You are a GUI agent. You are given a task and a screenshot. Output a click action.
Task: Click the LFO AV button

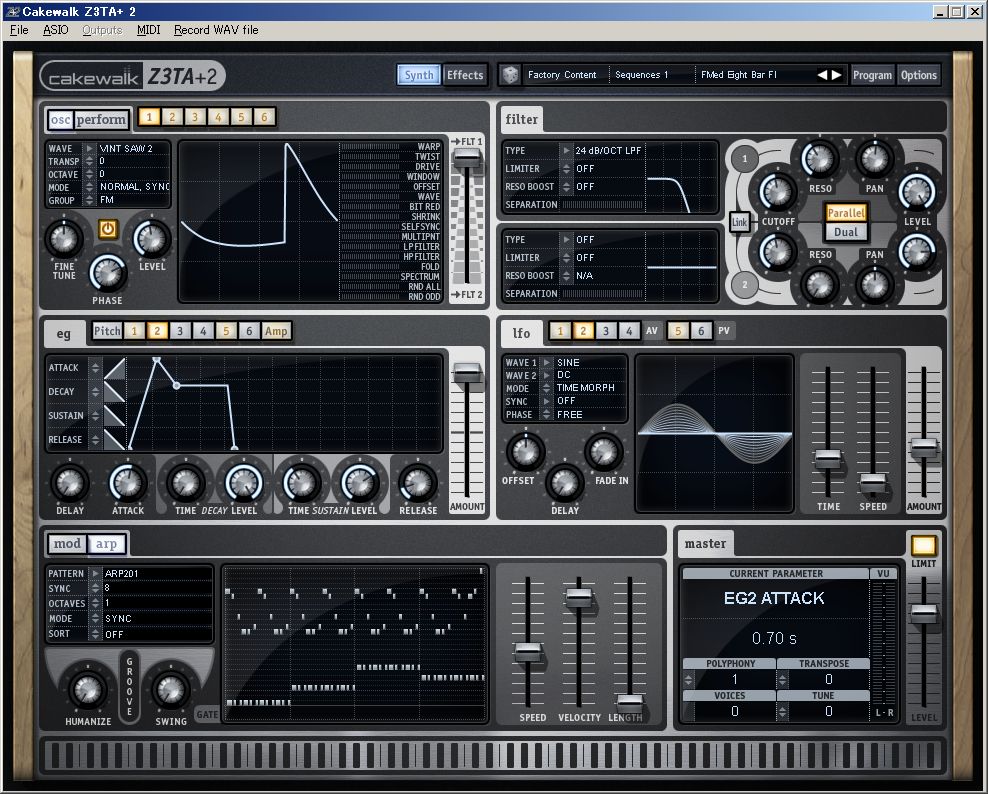pos(652,331)
